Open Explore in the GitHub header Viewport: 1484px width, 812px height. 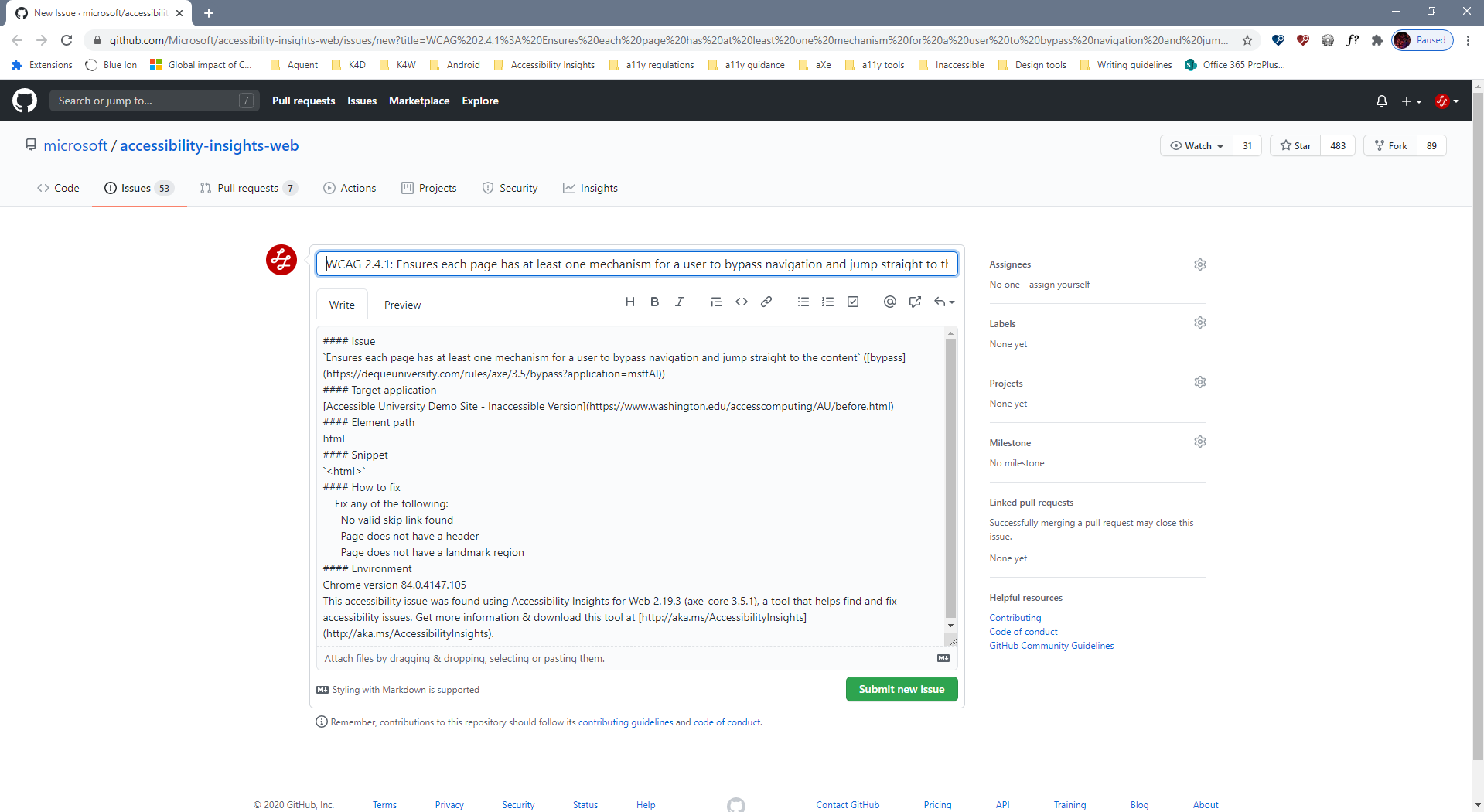point(480,101)
